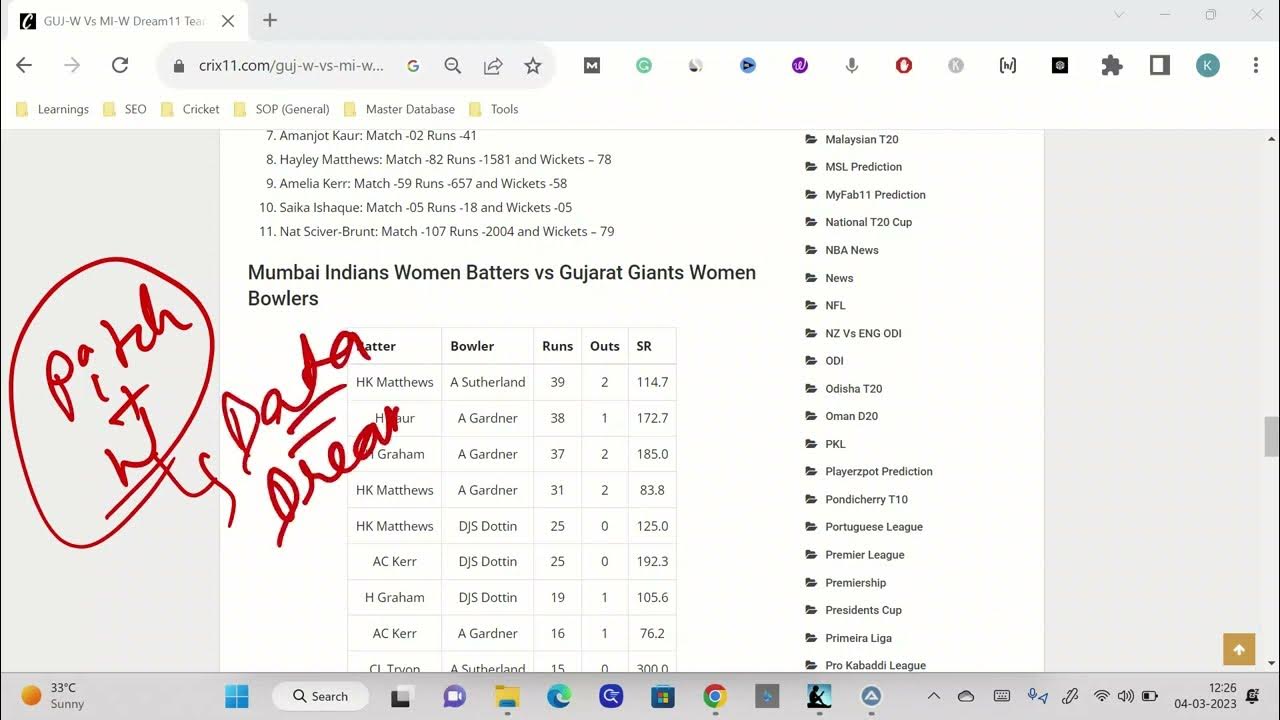Open the Extensions puzzle icon

click(x=1111, y=65)
